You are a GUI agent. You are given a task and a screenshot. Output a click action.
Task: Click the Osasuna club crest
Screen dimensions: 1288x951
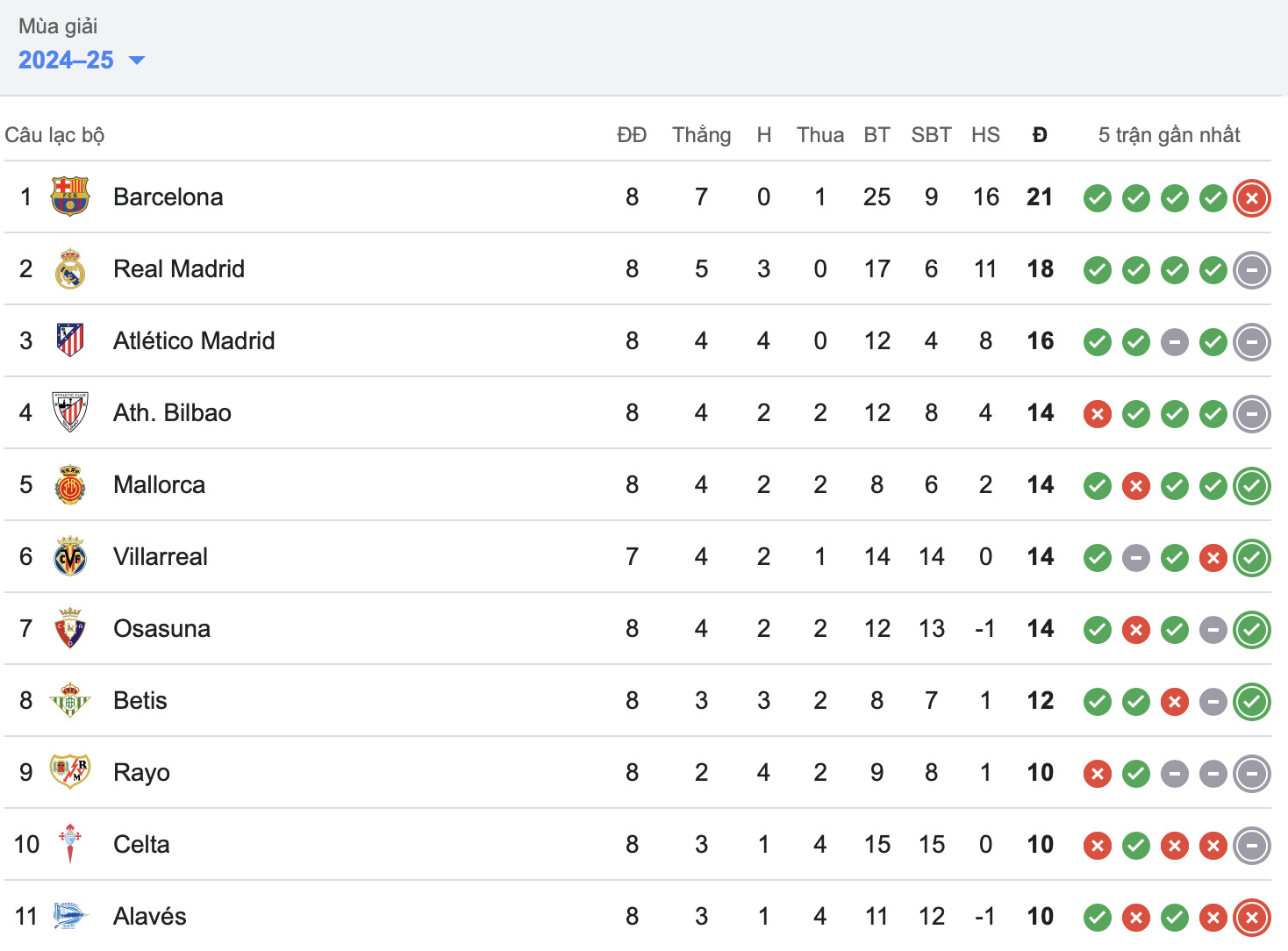[x=70, y=628]
